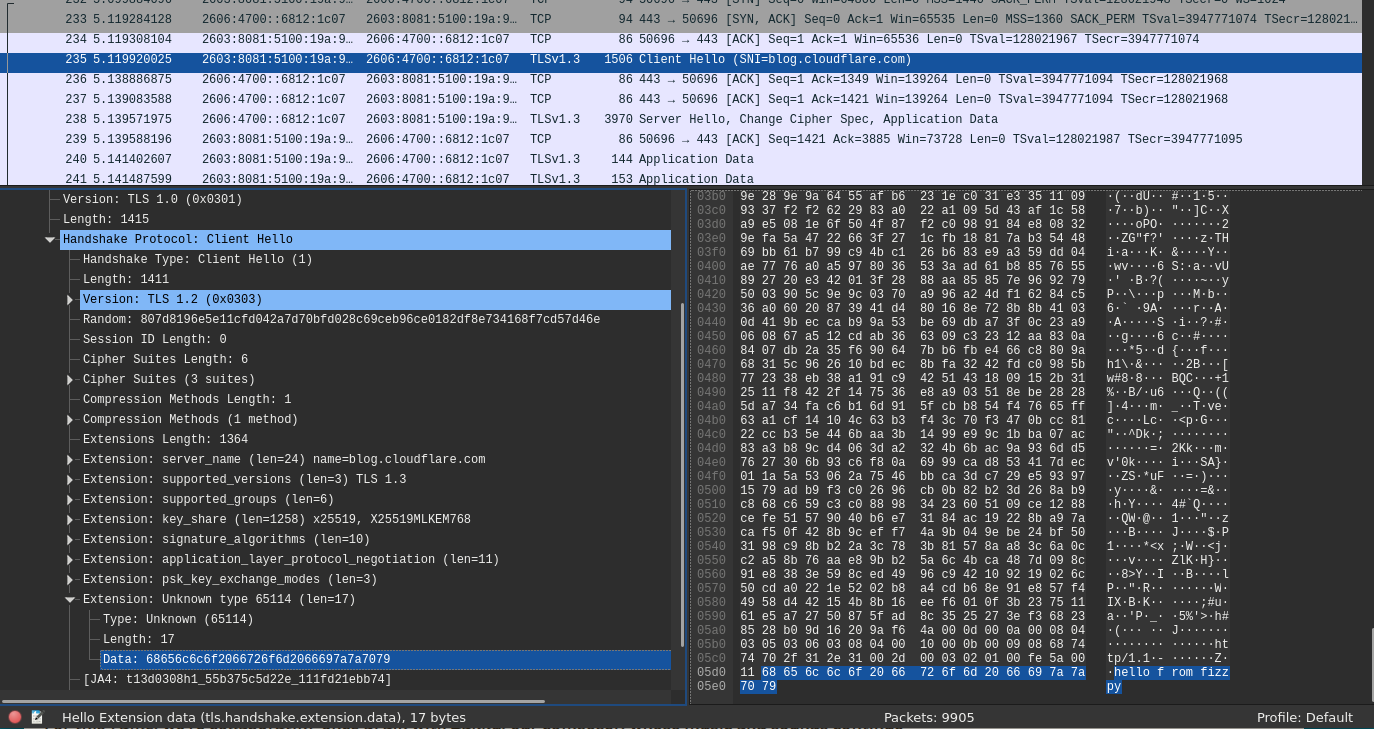Collapse Extension: Unknown type 65114 node

coord(70,600)
